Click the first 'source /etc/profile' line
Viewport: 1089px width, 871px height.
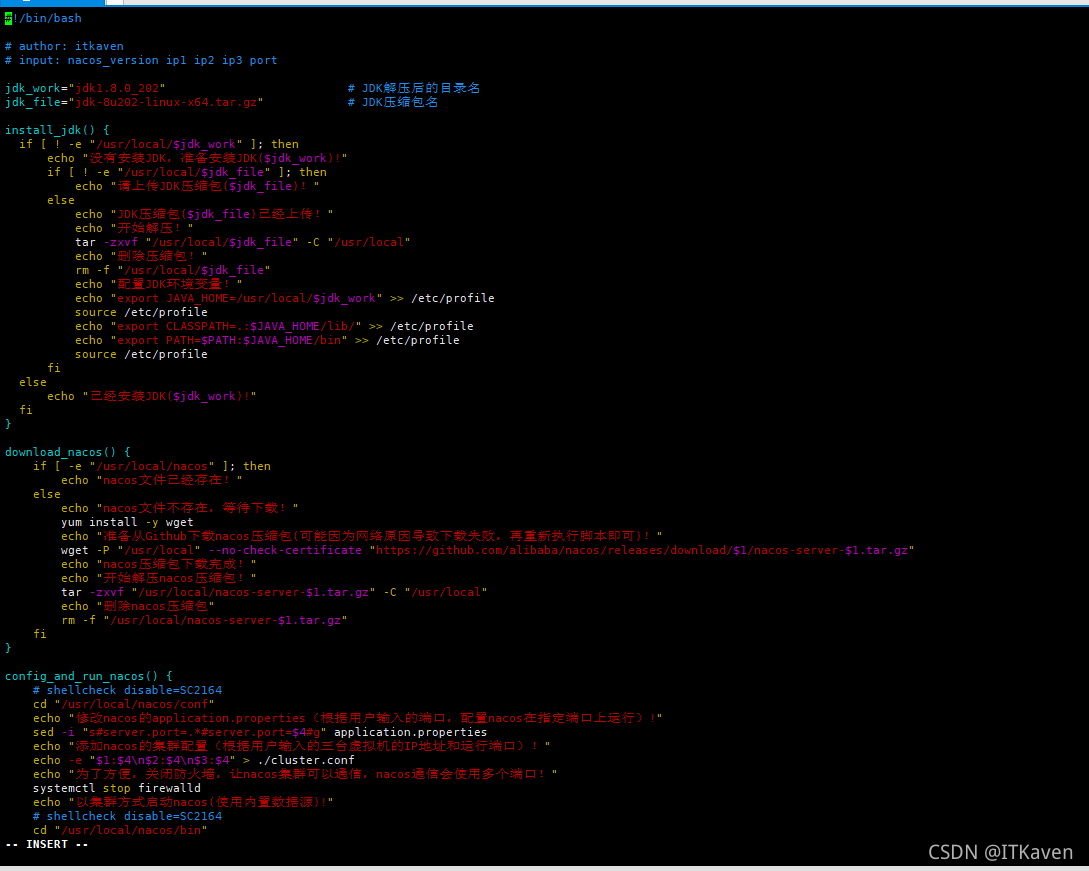141,313
